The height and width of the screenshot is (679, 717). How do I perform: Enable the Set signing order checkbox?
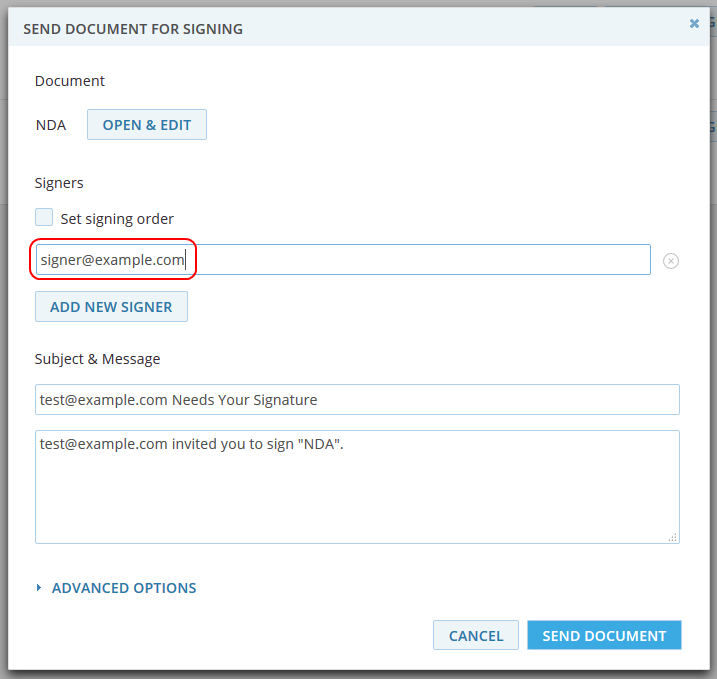click(44, 217)
